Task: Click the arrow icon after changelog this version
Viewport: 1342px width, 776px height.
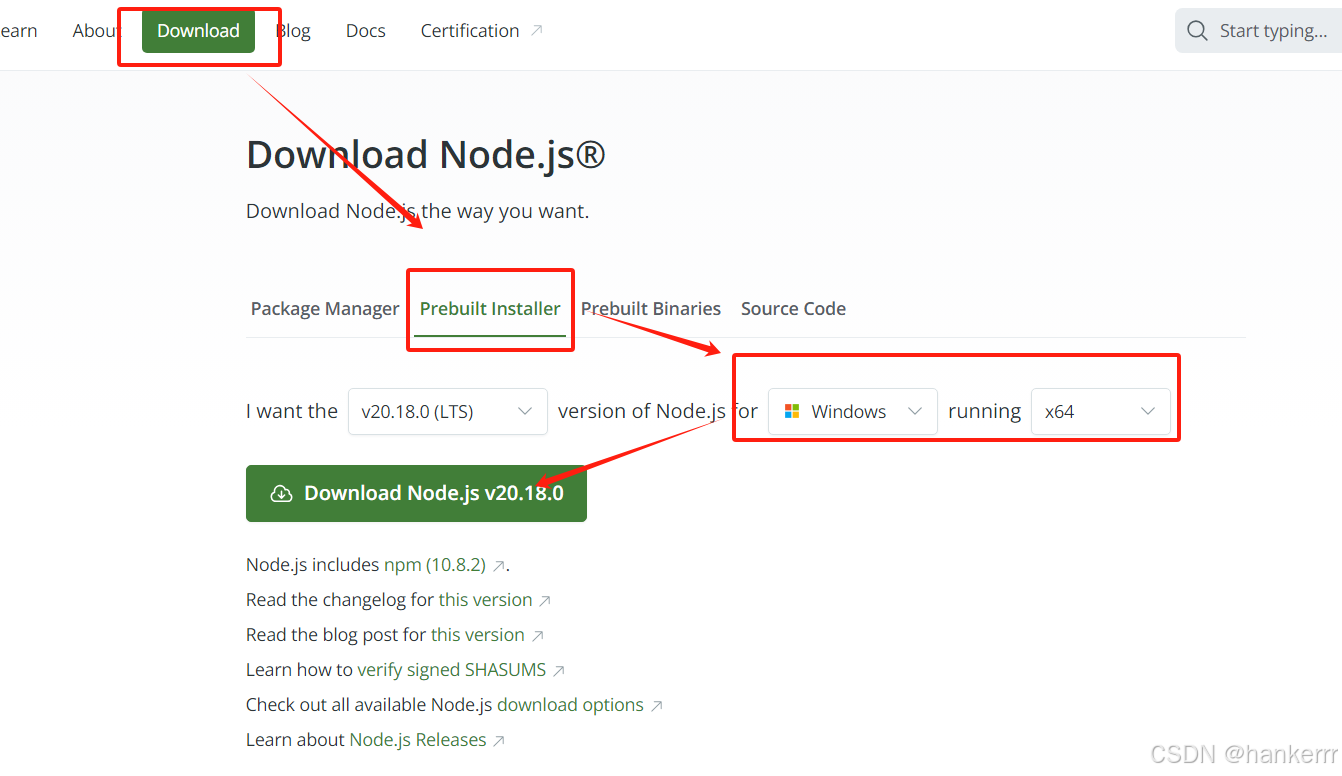Action: pos(545,601)
